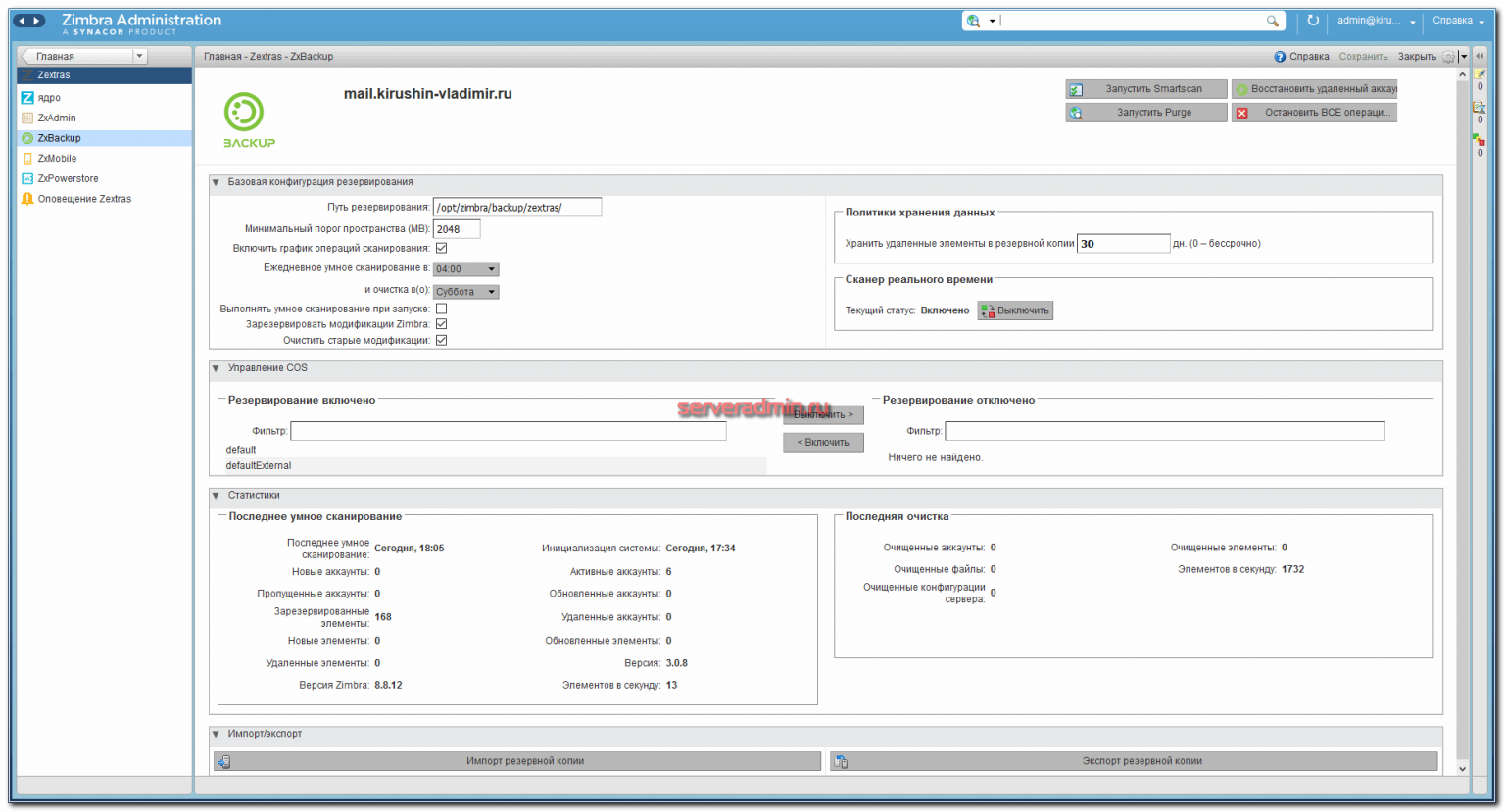
Task: Click Запустить Smartscan button
Action: point(1146,89)
